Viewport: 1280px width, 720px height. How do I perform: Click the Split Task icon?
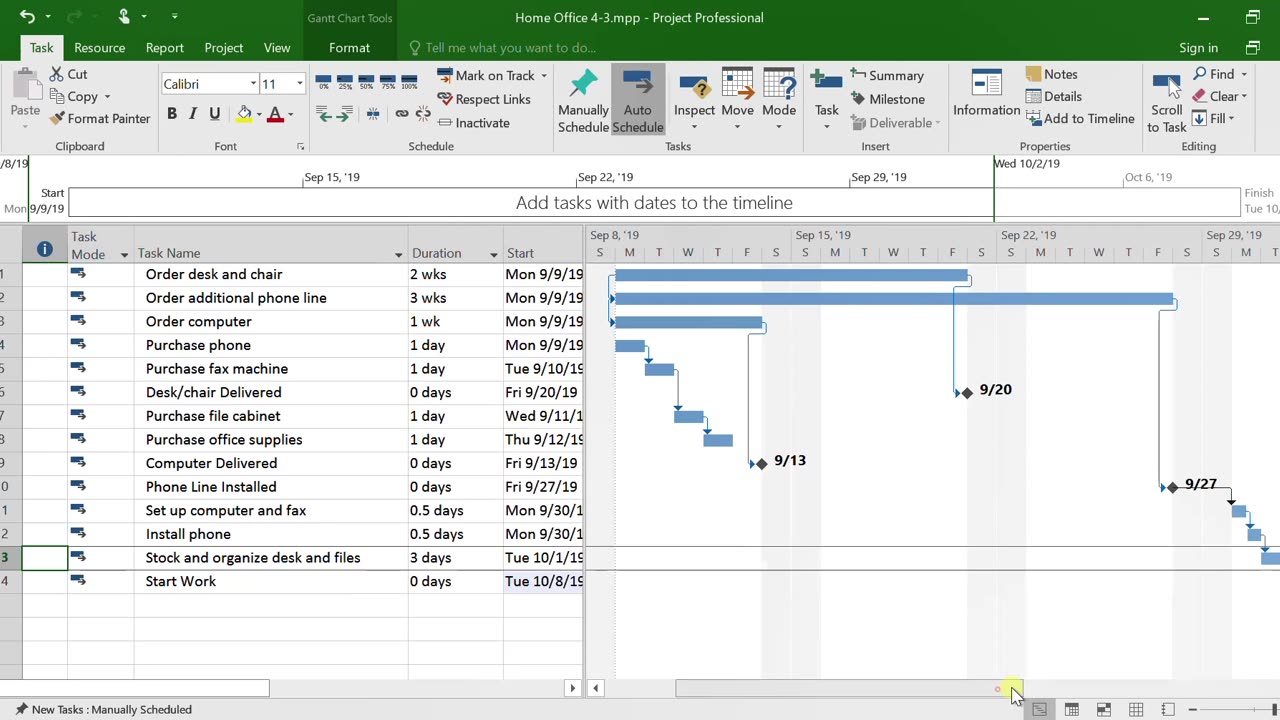[373, 114]
